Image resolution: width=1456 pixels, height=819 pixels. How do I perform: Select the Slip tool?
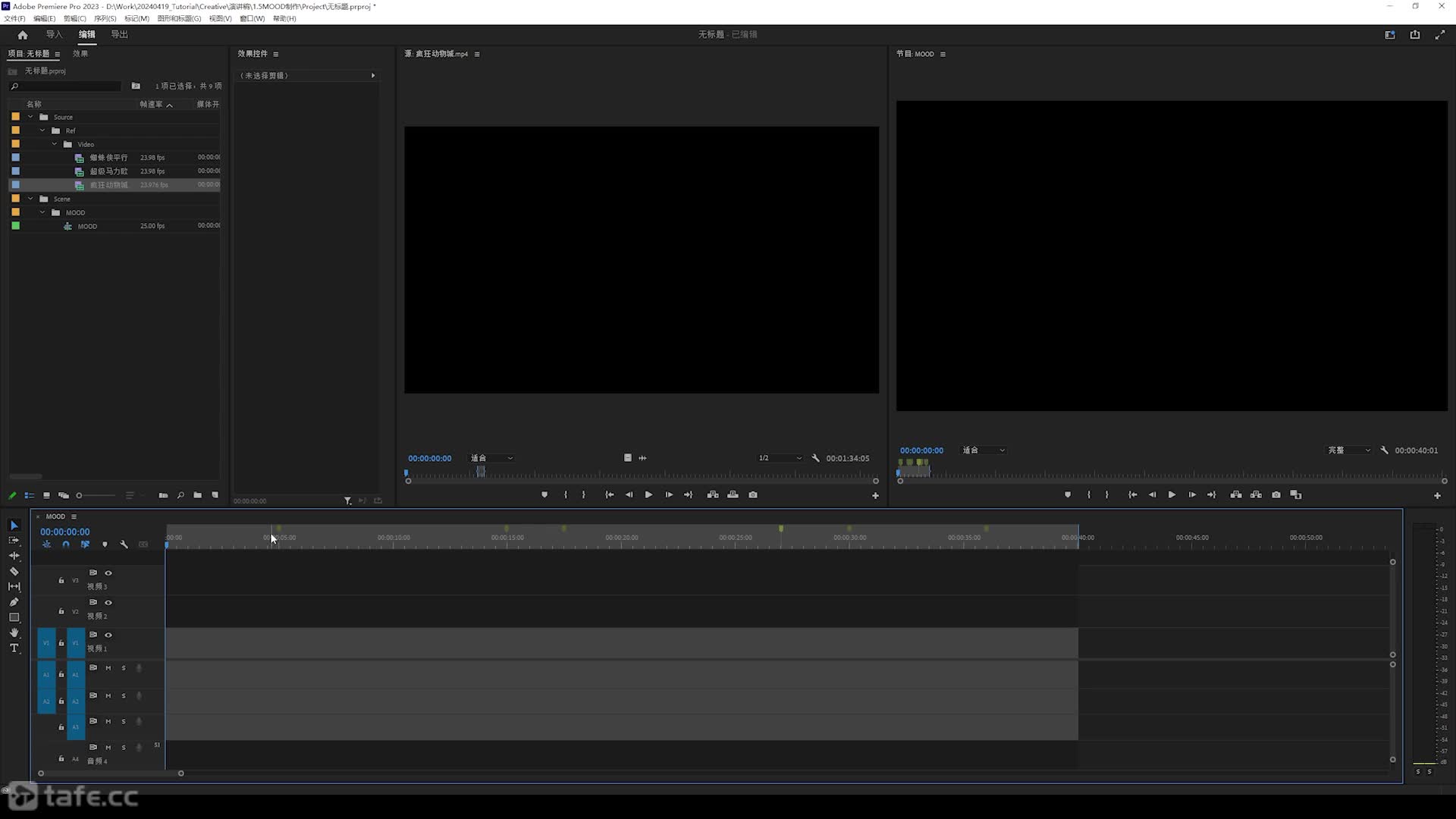[x=14, y=586]
